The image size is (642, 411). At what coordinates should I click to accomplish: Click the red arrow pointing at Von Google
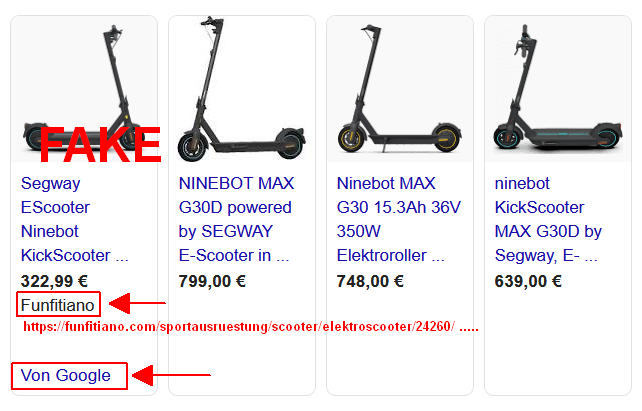click(171, 375)
